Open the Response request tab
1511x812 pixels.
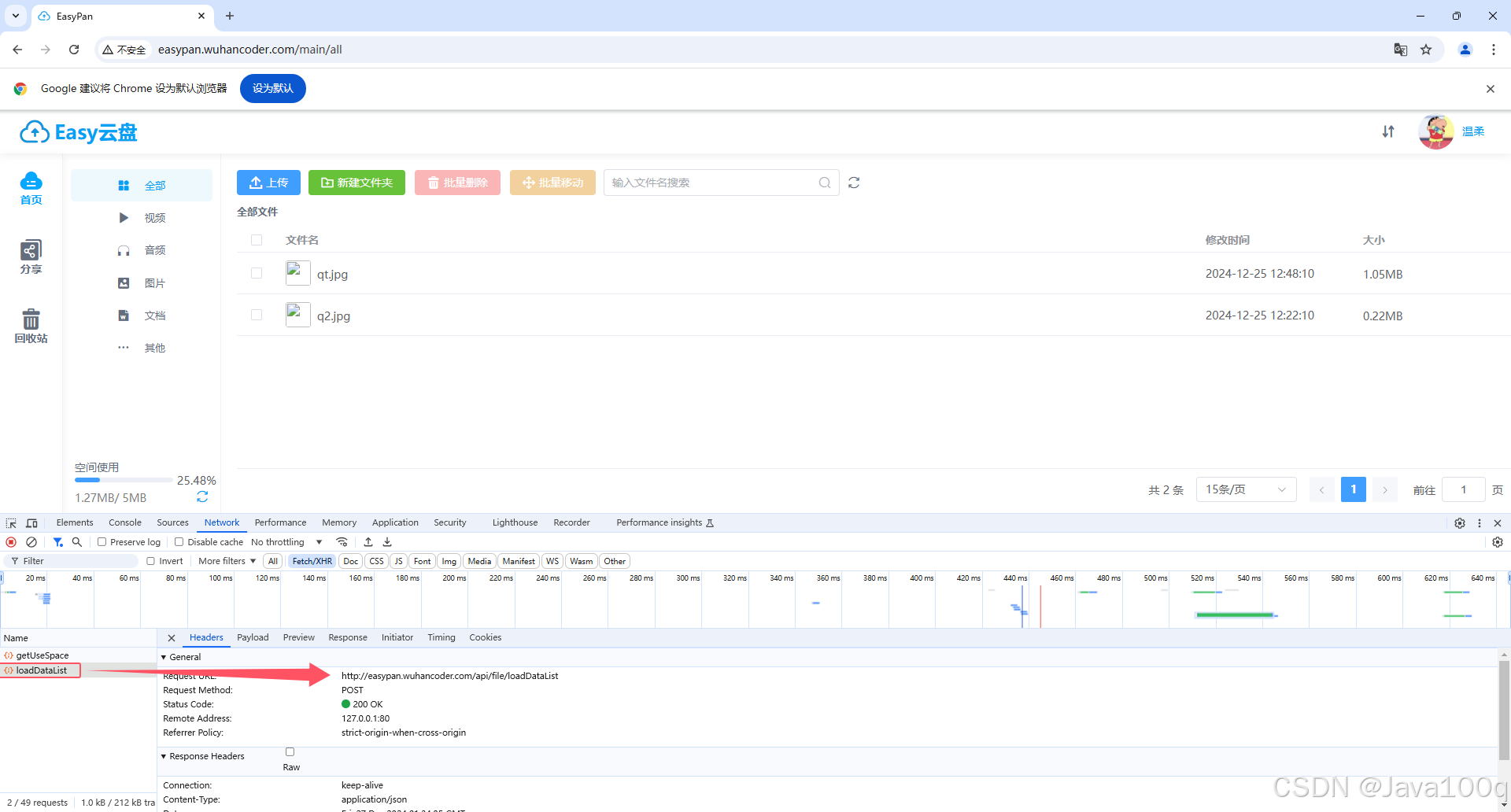[348, 637]
